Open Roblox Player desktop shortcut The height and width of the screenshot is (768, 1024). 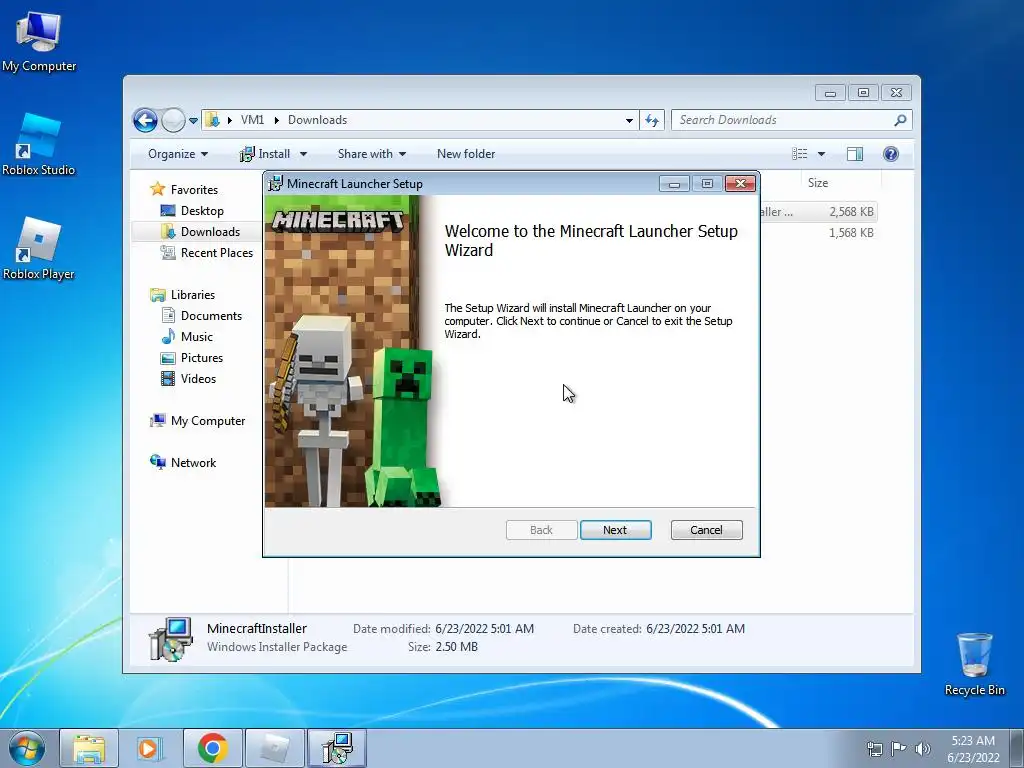[x=39, y=249]
